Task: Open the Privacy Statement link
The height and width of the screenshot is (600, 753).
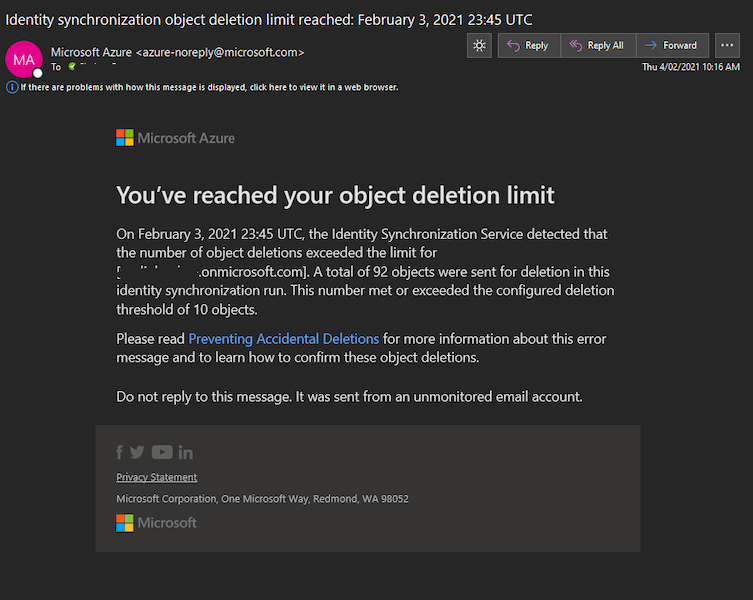Action: pos(157,477)
